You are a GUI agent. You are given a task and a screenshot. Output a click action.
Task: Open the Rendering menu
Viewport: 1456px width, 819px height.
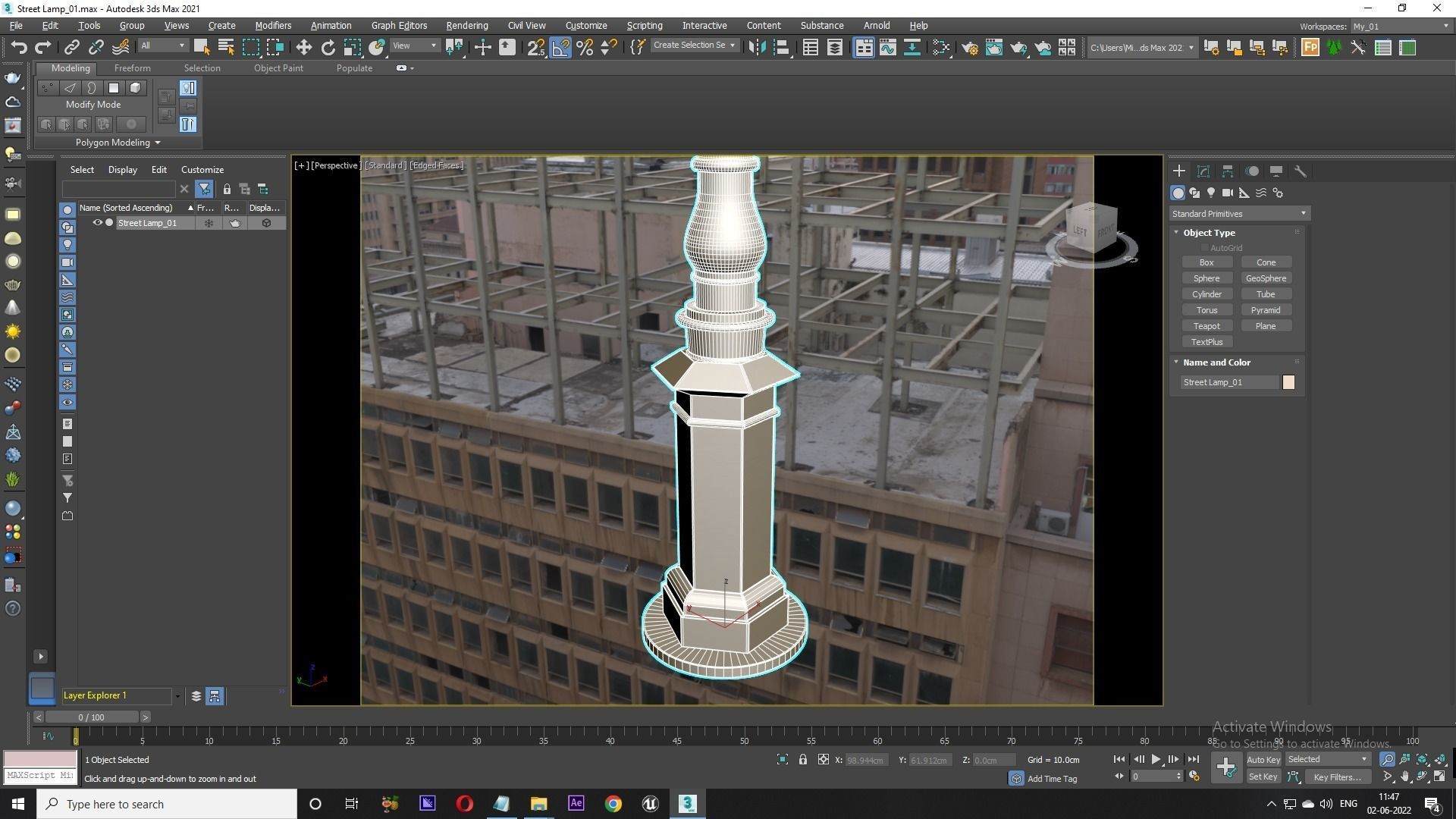[466, 25]
